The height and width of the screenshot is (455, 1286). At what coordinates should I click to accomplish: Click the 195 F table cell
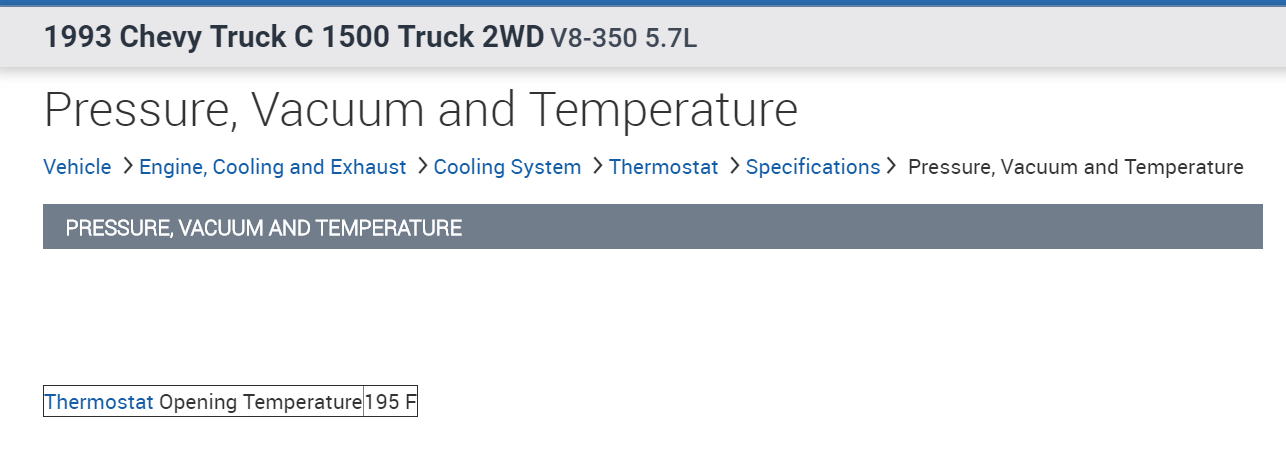pyautogui.click(x=390, y=402)
